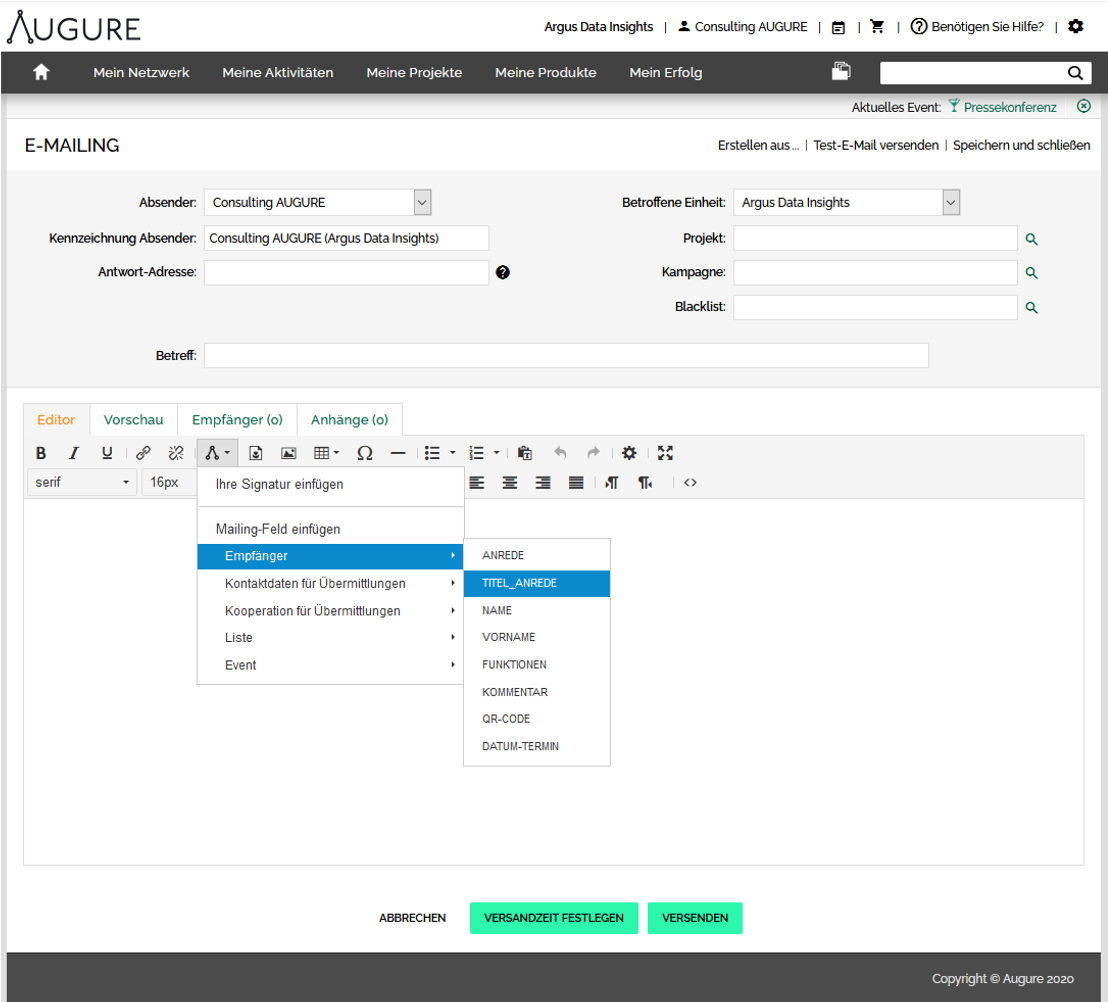The image size is (1108, 1002).
Task: Insert QR-CODE field from submenu
Action: click(x=537, y=719)
